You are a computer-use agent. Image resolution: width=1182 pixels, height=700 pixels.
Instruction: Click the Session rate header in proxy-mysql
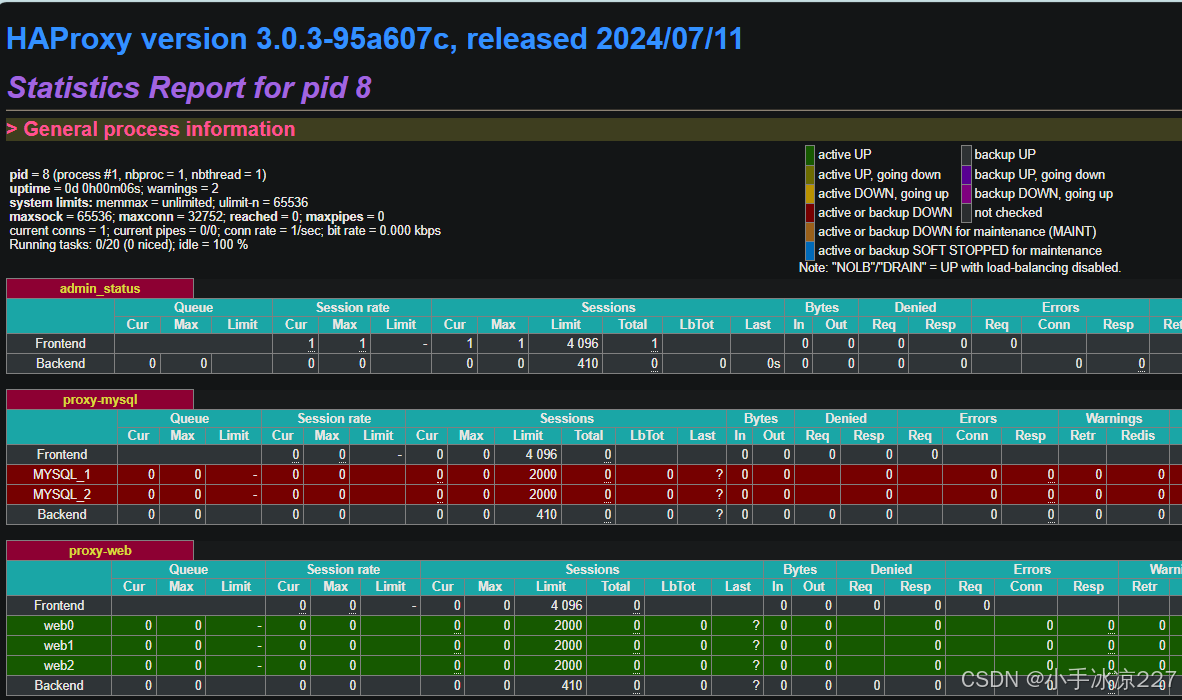pyautogui.click(x=334, y=418)
